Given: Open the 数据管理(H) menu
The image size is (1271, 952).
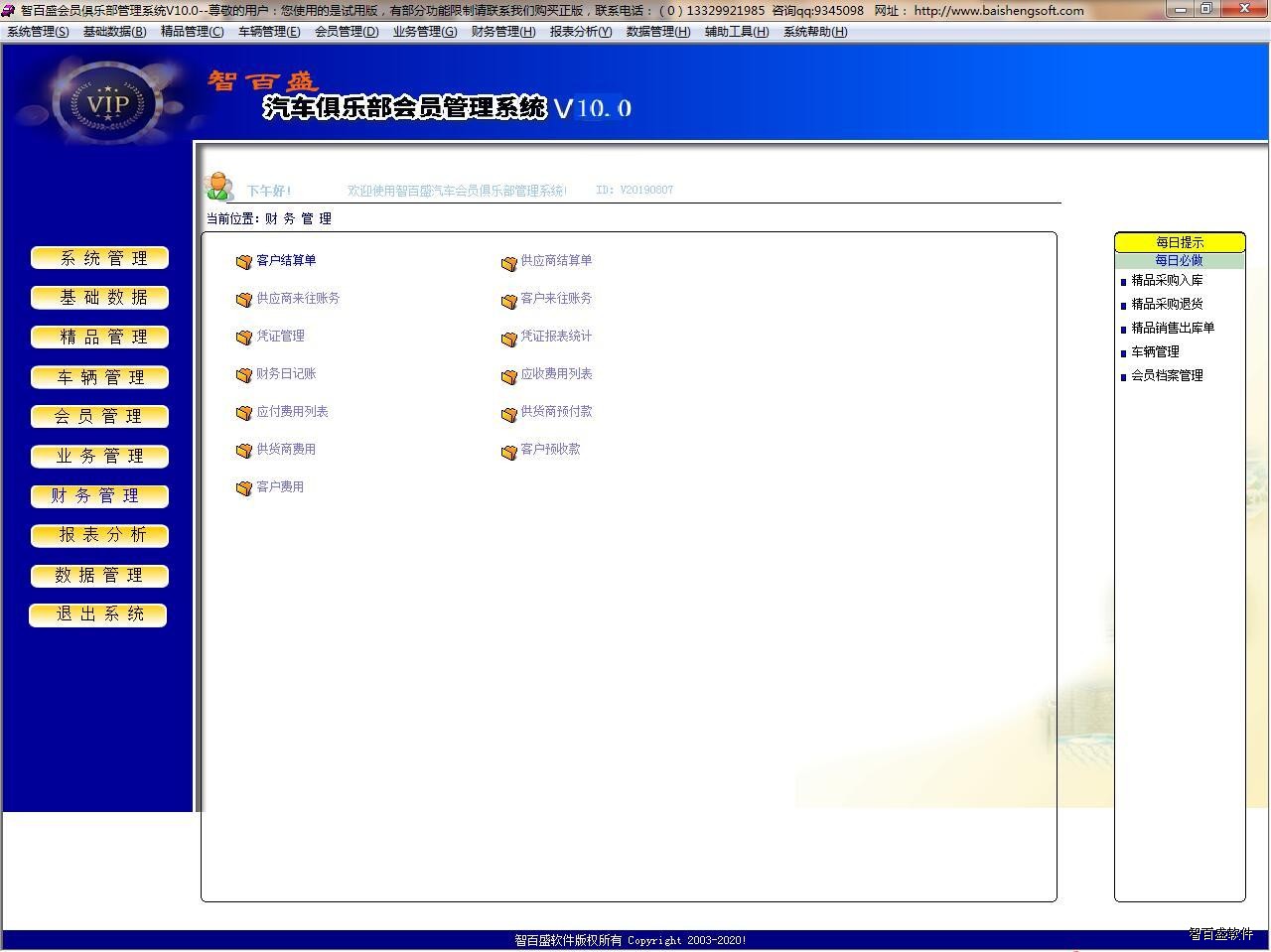Looking at the screenshot, I should 658,32.
